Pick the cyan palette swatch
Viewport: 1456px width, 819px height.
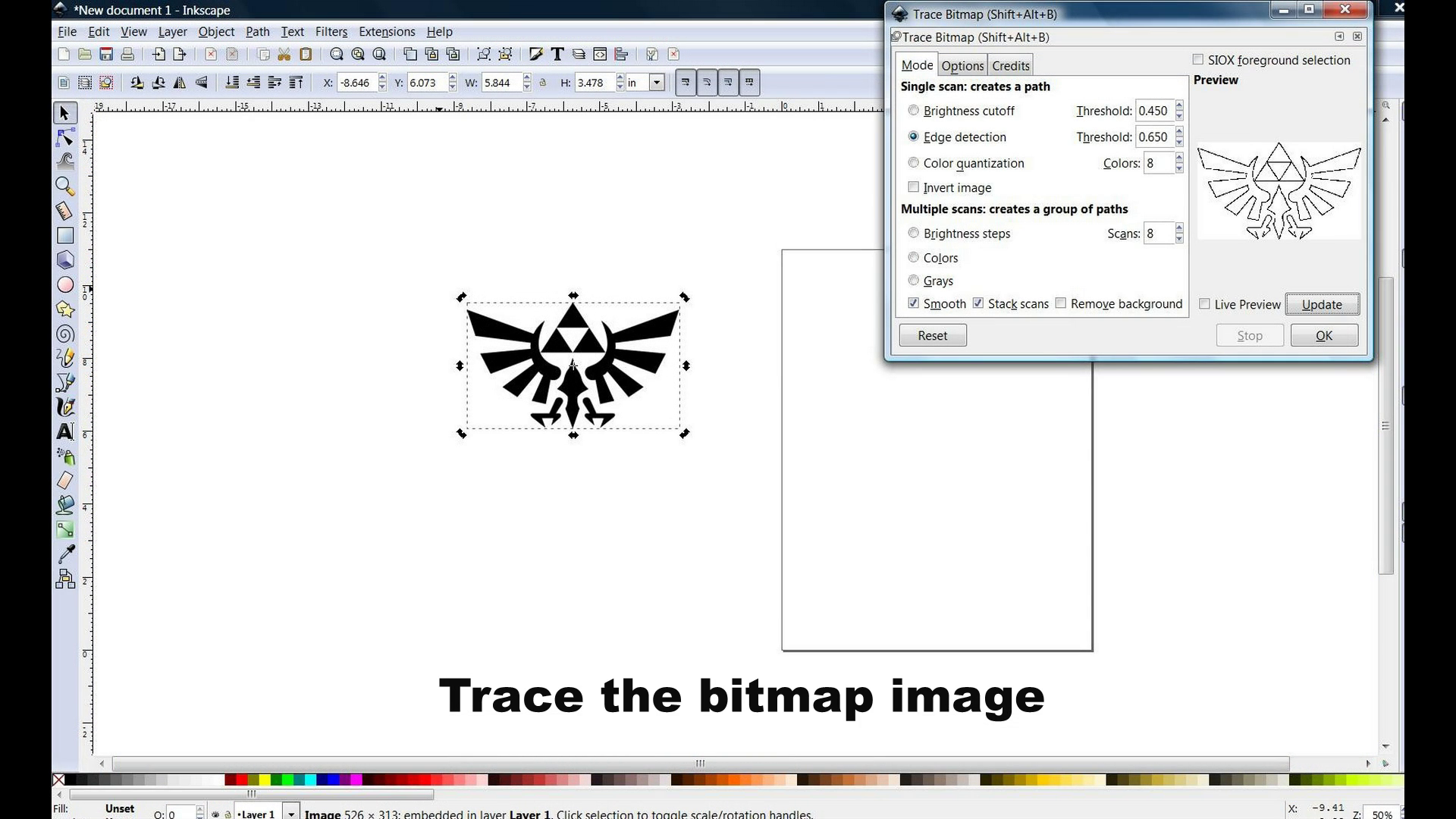coord(310,780)
